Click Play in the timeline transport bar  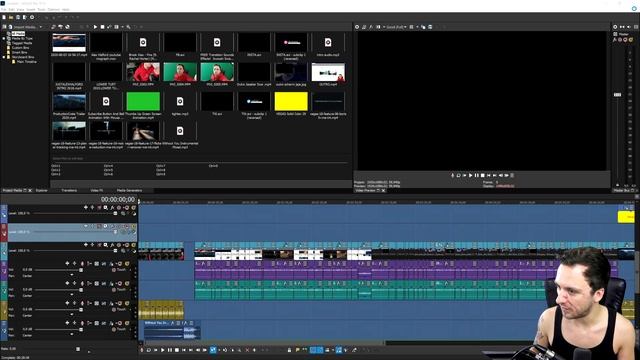pyautogui.click(x=162, y=350)
